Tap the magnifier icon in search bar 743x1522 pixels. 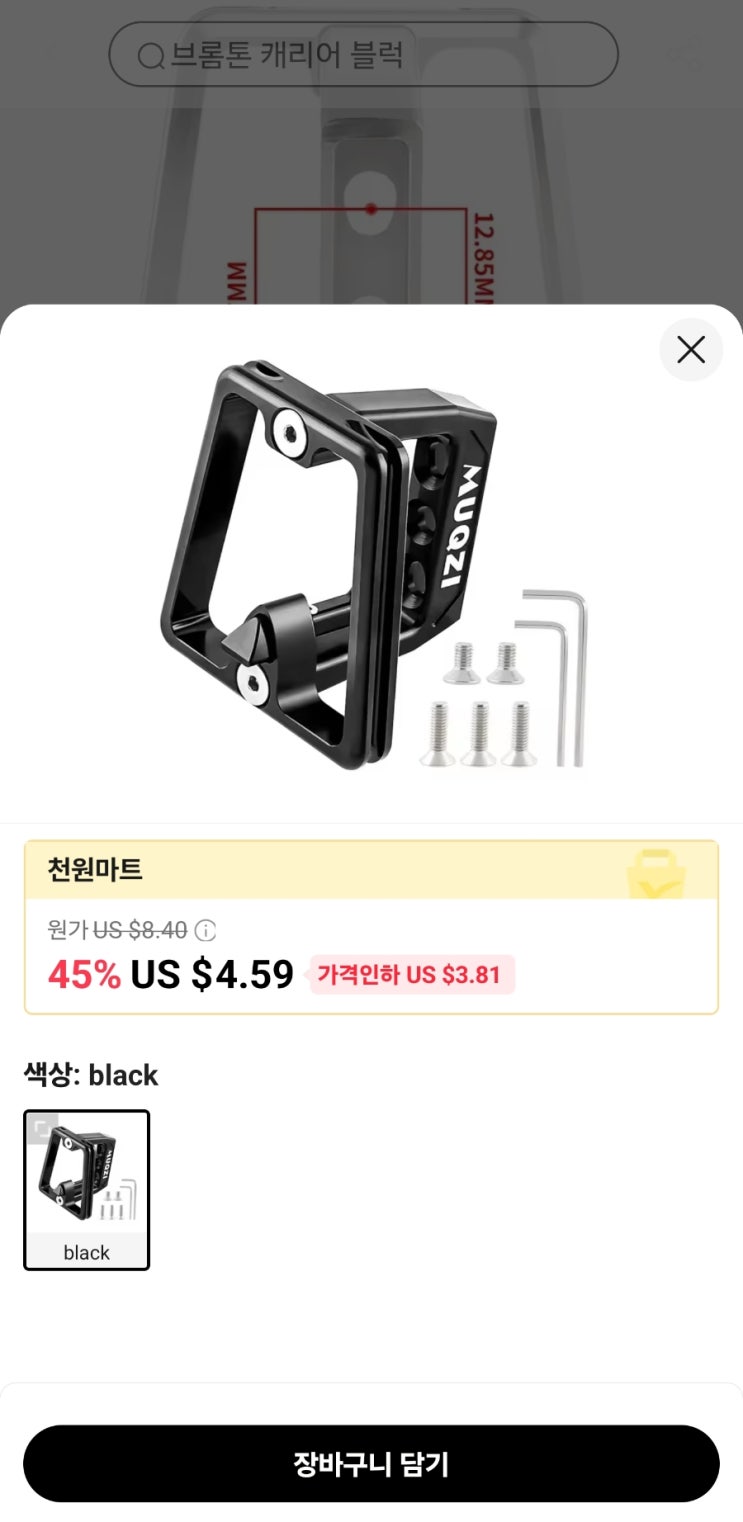pos(150,57)
